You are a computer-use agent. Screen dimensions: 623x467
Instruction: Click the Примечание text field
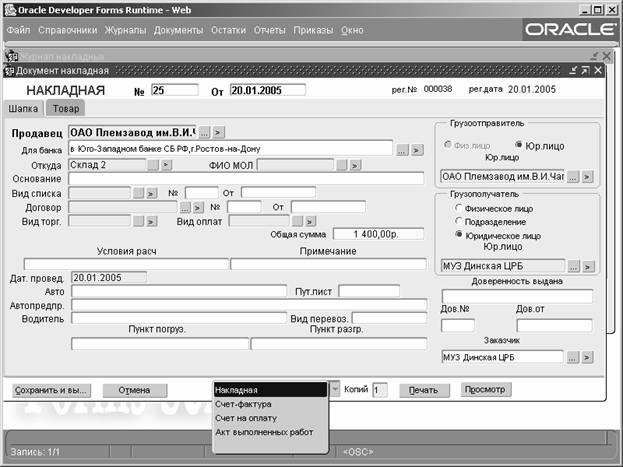[x=328, y=264]
